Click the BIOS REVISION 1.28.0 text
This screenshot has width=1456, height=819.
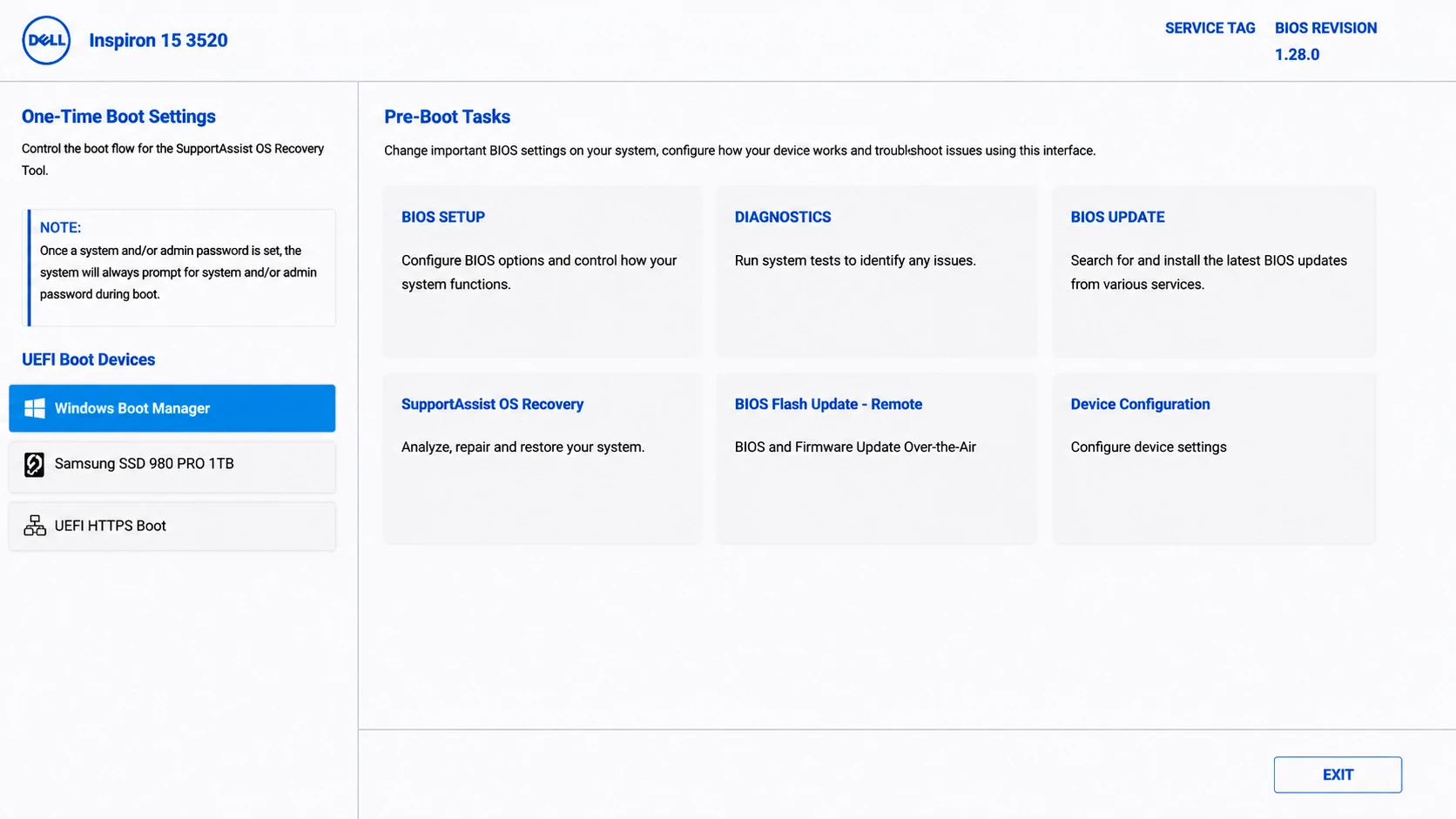(x=1325, y=41)
